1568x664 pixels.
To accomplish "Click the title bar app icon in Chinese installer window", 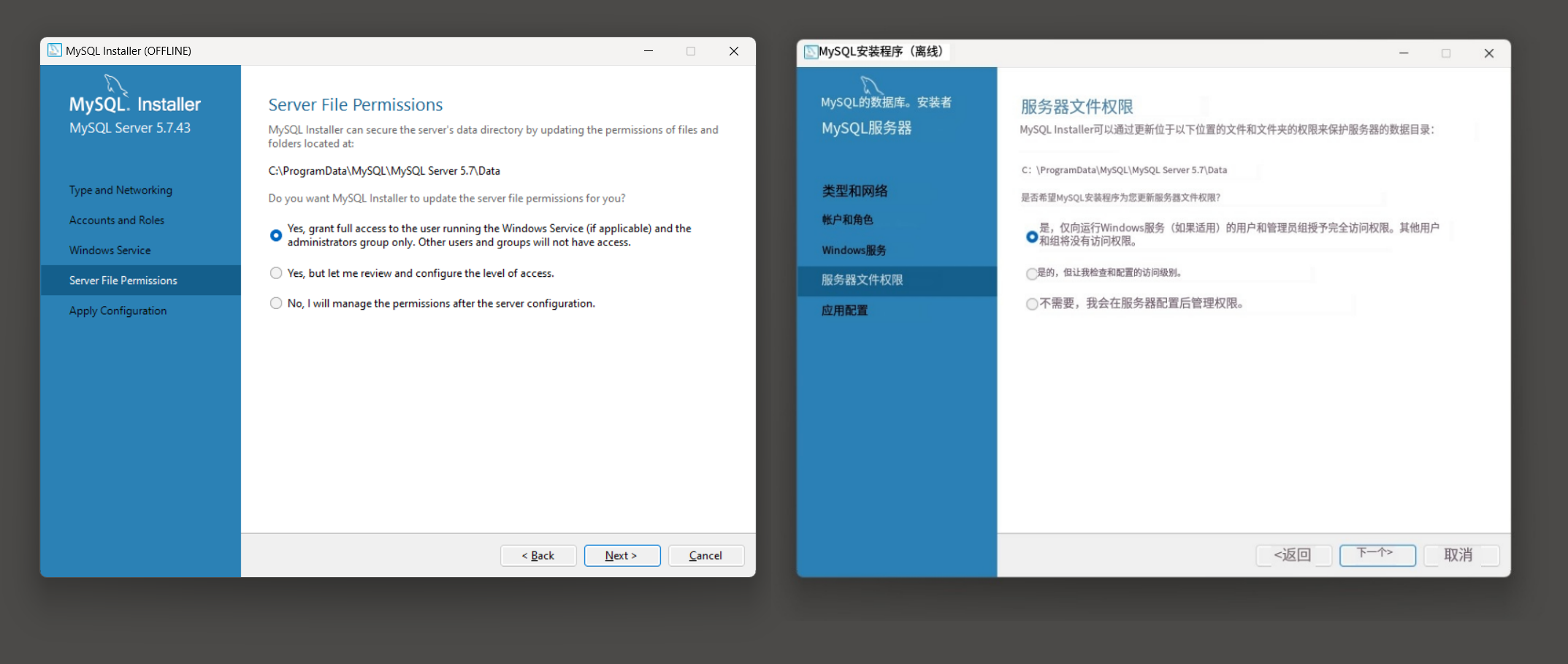I will click(x=811, y=52).
